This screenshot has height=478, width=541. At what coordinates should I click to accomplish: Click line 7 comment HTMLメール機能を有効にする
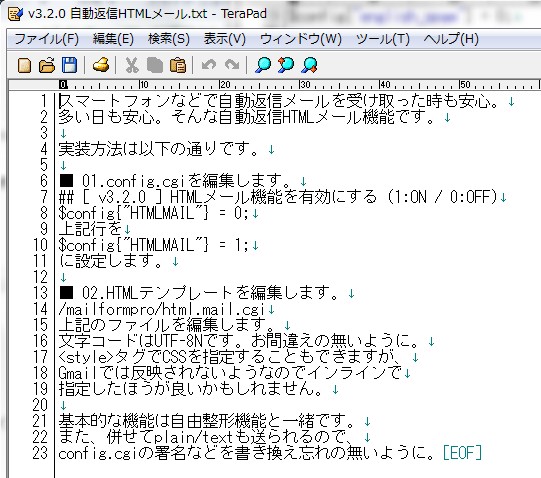click(274, 197)
